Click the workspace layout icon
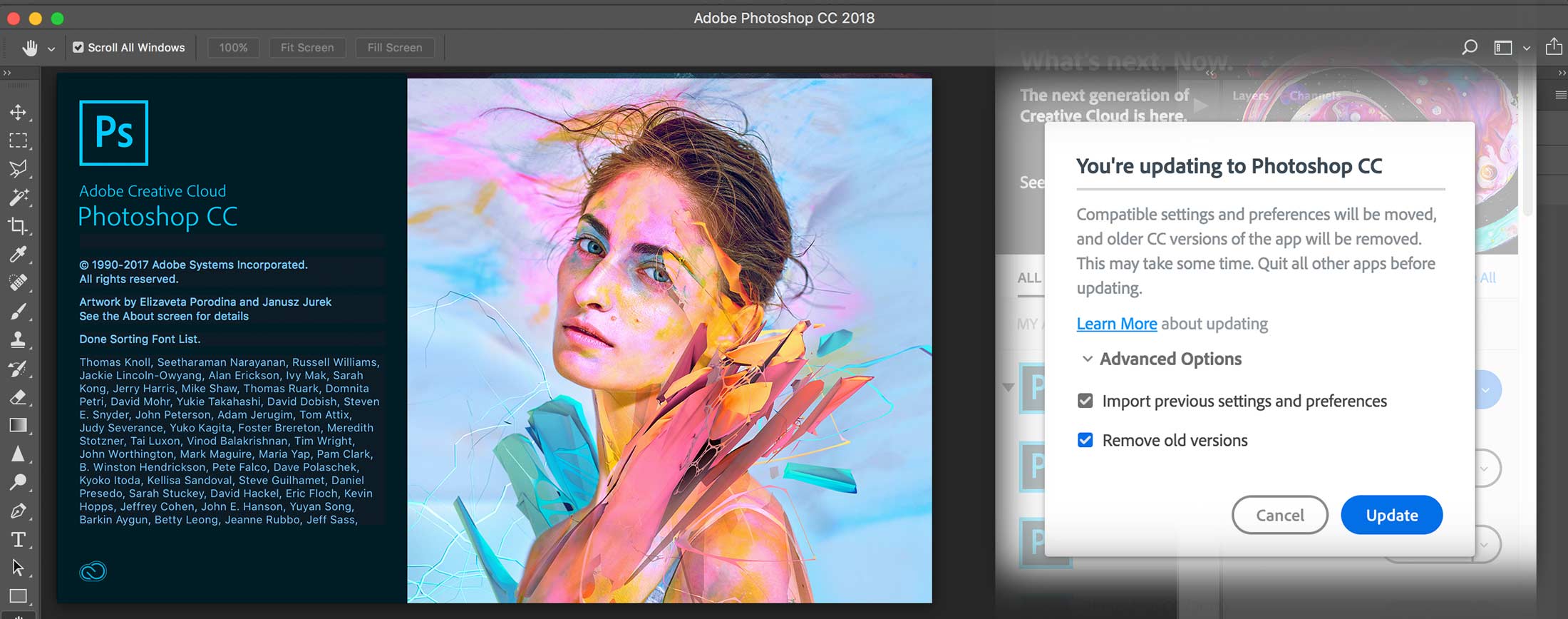Viewport: 1568px width, 619px height. (x=1503, y=48)
